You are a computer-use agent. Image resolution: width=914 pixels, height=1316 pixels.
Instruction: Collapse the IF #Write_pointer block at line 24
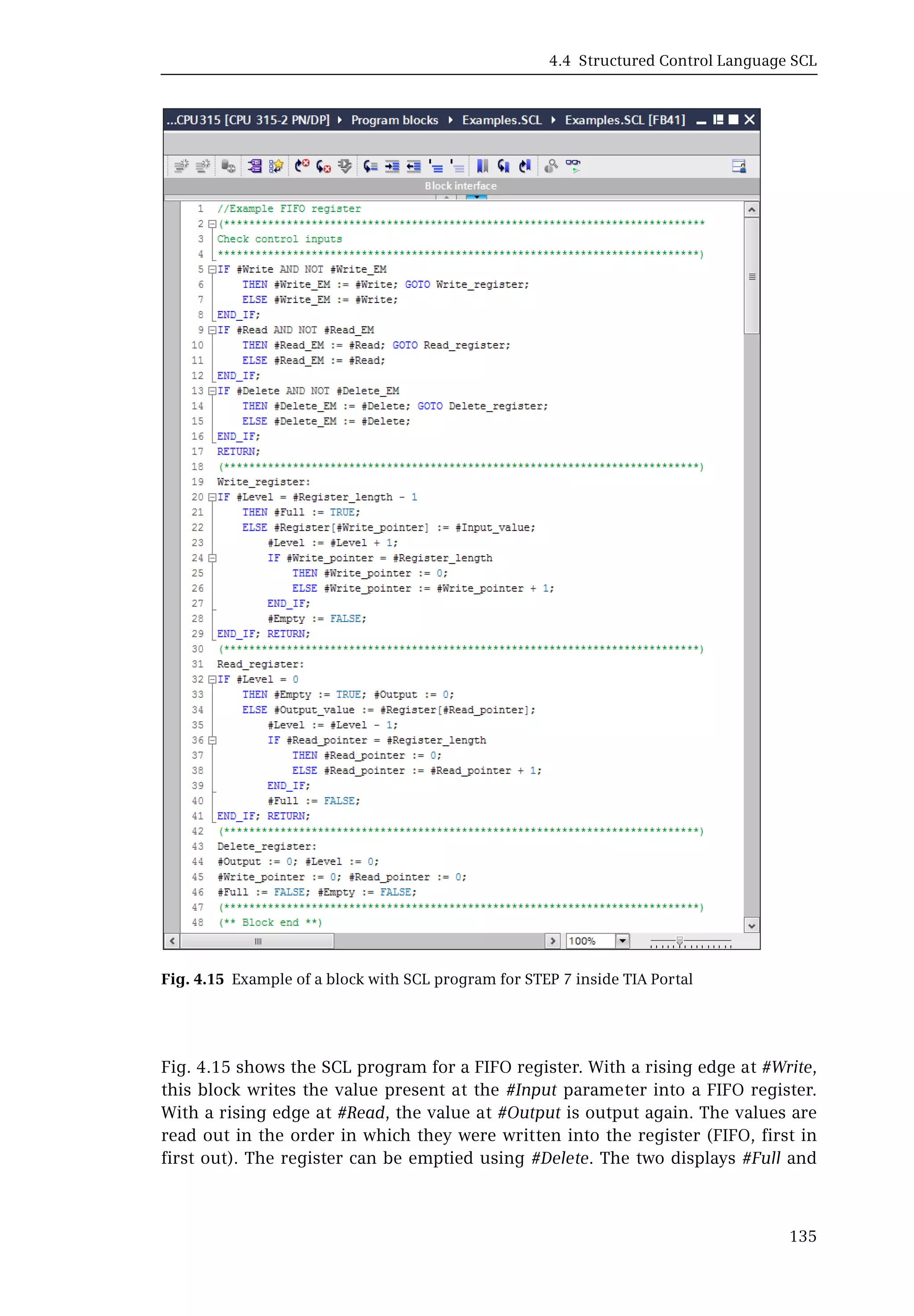coord(212,558)
